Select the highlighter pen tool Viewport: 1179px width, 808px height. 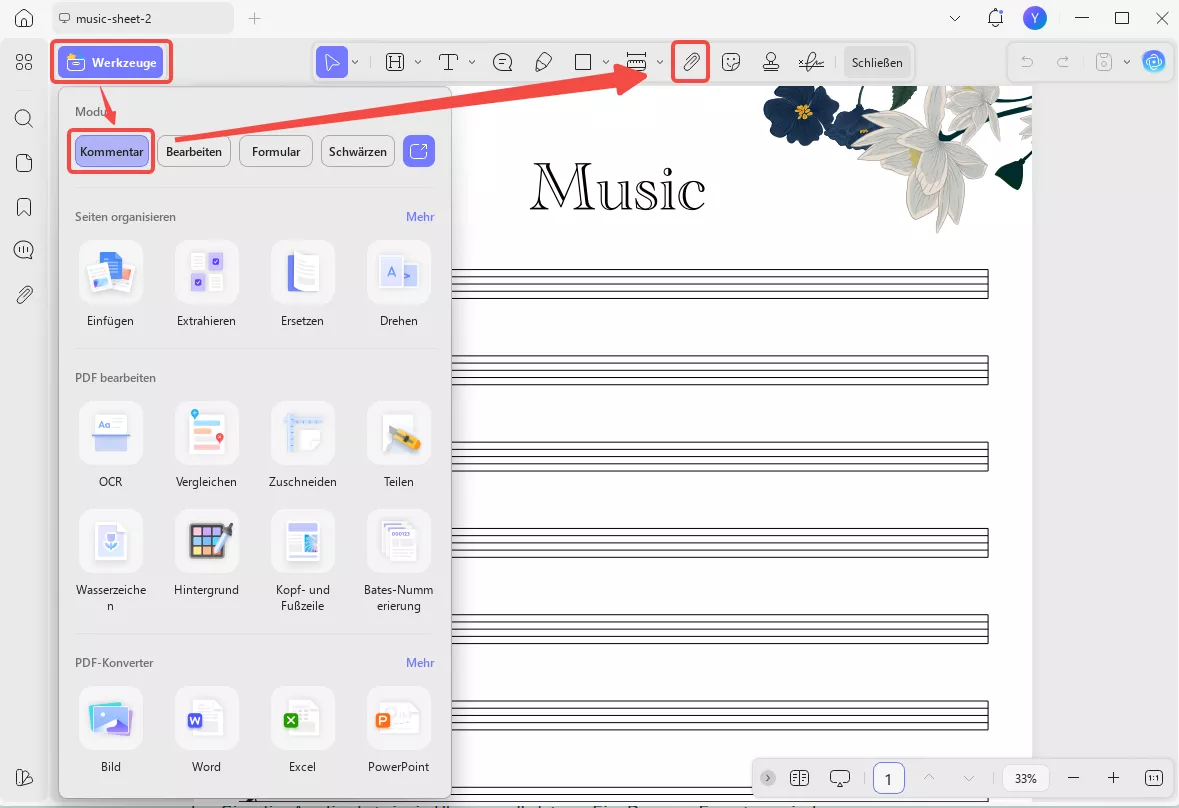[543, 61]
